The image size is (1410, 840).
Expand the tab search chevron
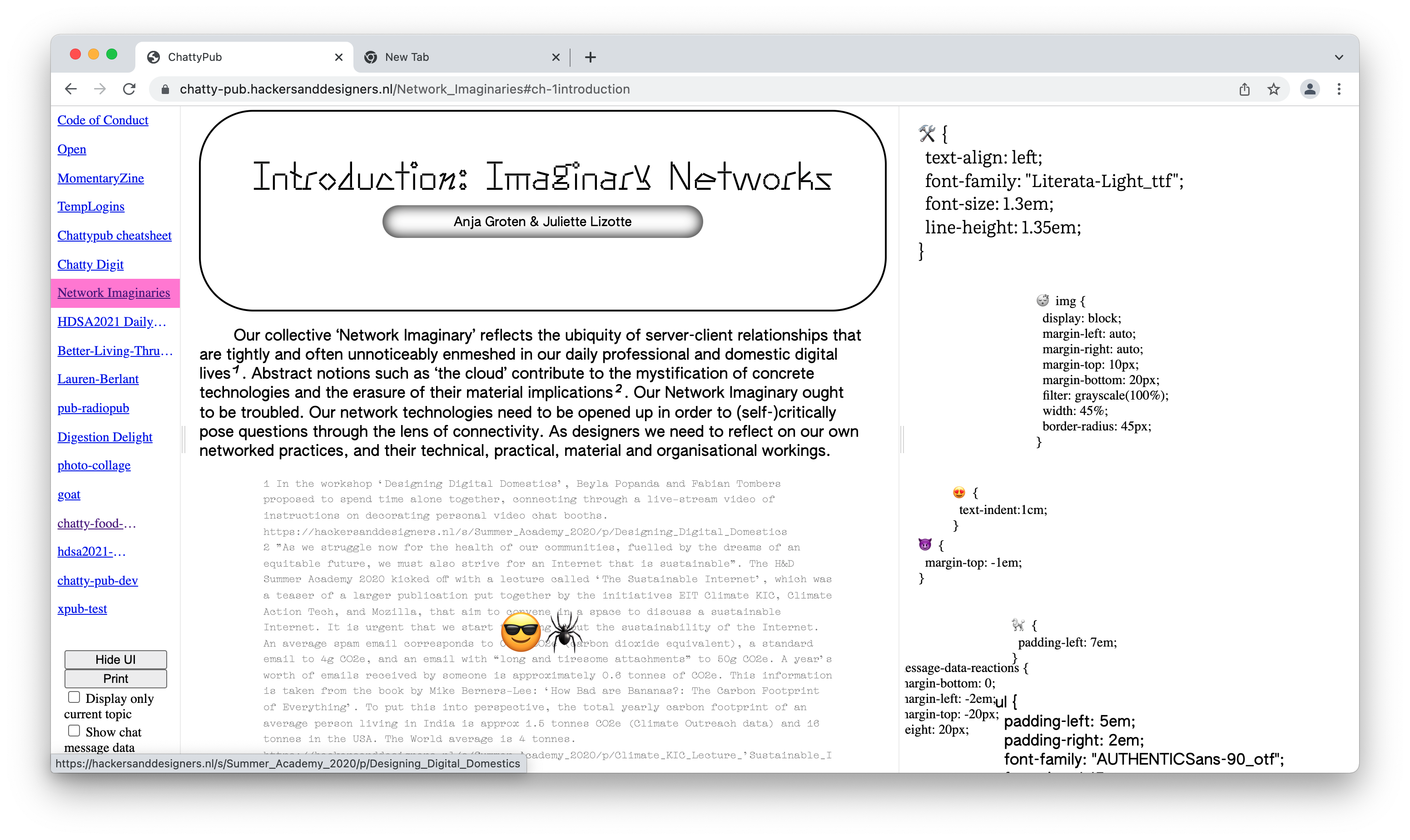coord(1339,57)
